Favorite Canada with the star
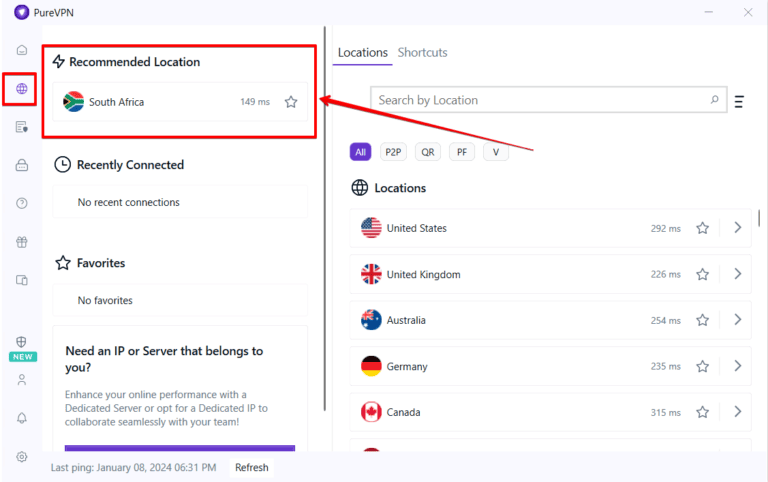Screen dimensions: 768x482 click(x=702, y=412)
